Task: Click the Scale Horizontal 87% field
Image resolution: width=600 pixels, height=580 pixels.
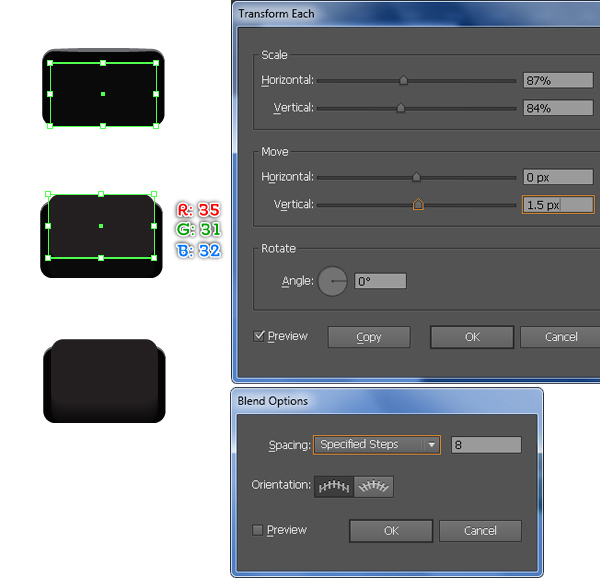Action: (x=558, y=80)
